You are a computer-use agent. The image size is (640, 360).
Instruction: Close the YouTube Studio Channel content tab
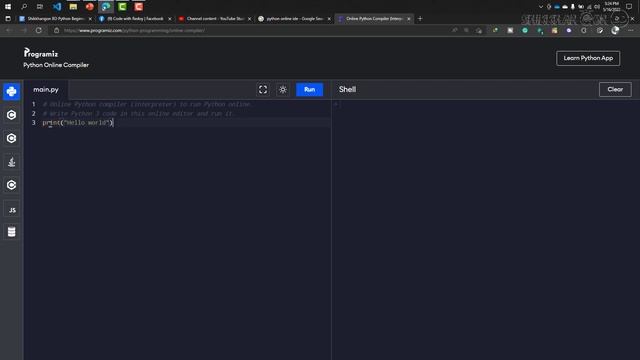(x=249, y=19)
